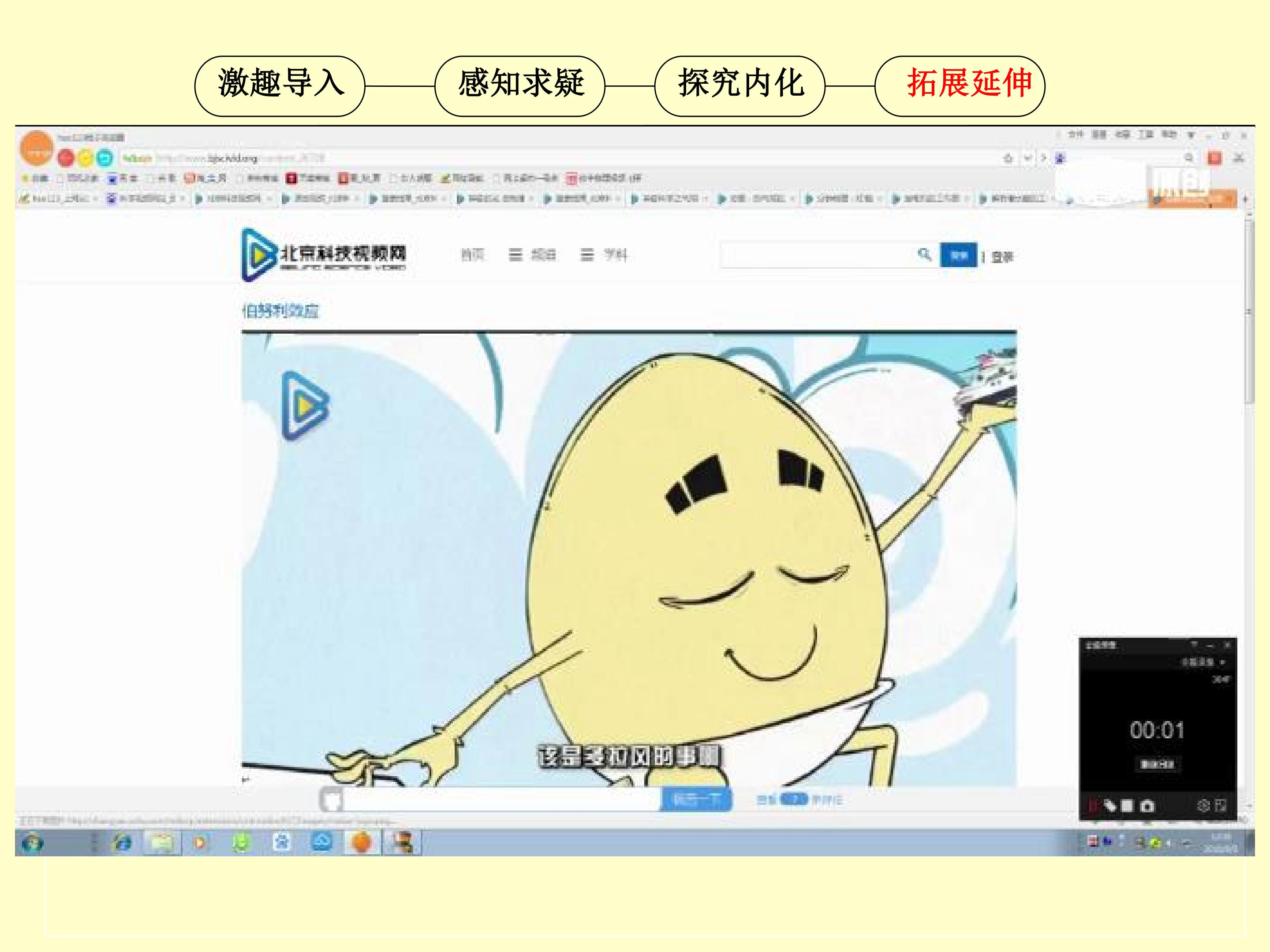
Task: Click the red round back button
Action: click(x=66, y=158)
